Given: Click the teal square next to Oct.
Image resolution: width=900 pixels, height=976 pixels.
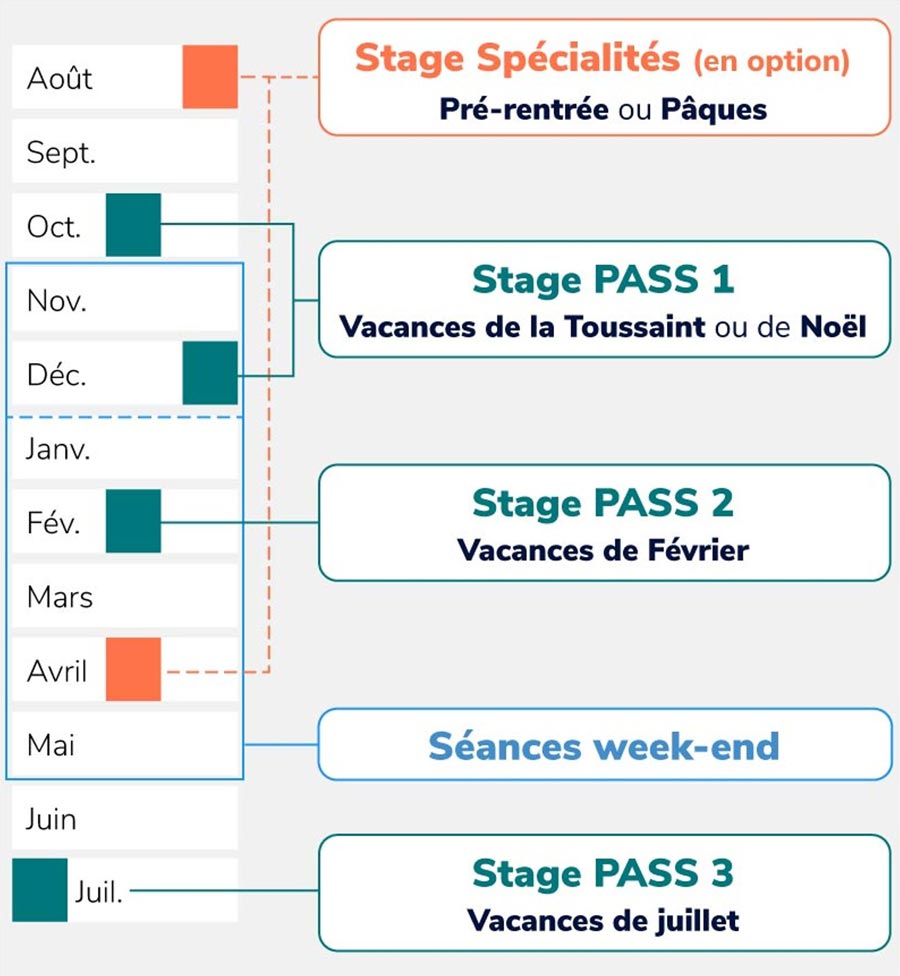Looking at the screenshot, I should (133, 225).
